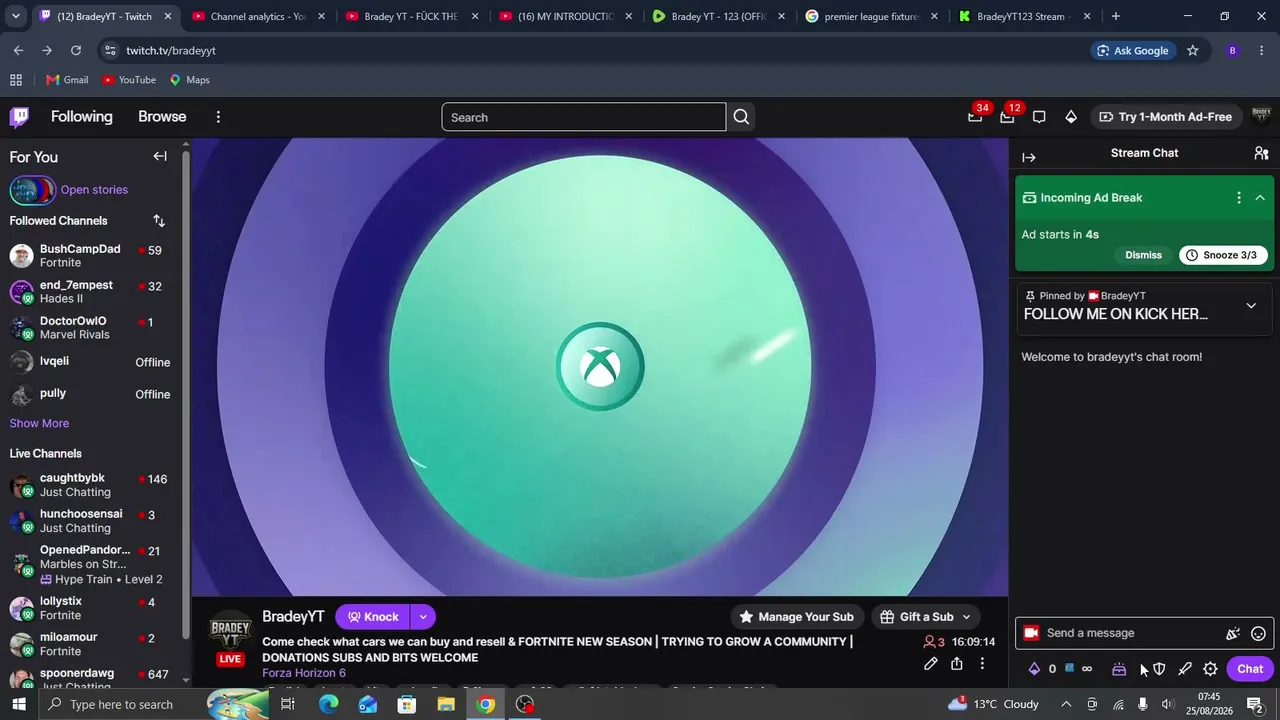The width and height of the screenshot is (1280, 720).
Task: Open the Gift a Sub dropdown
Action: 925,617
